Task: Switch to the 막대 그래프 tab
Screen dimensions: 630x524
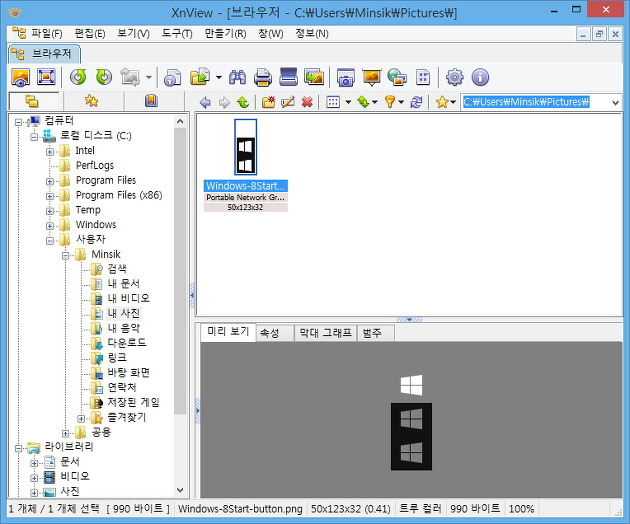Action: [325, 333]
